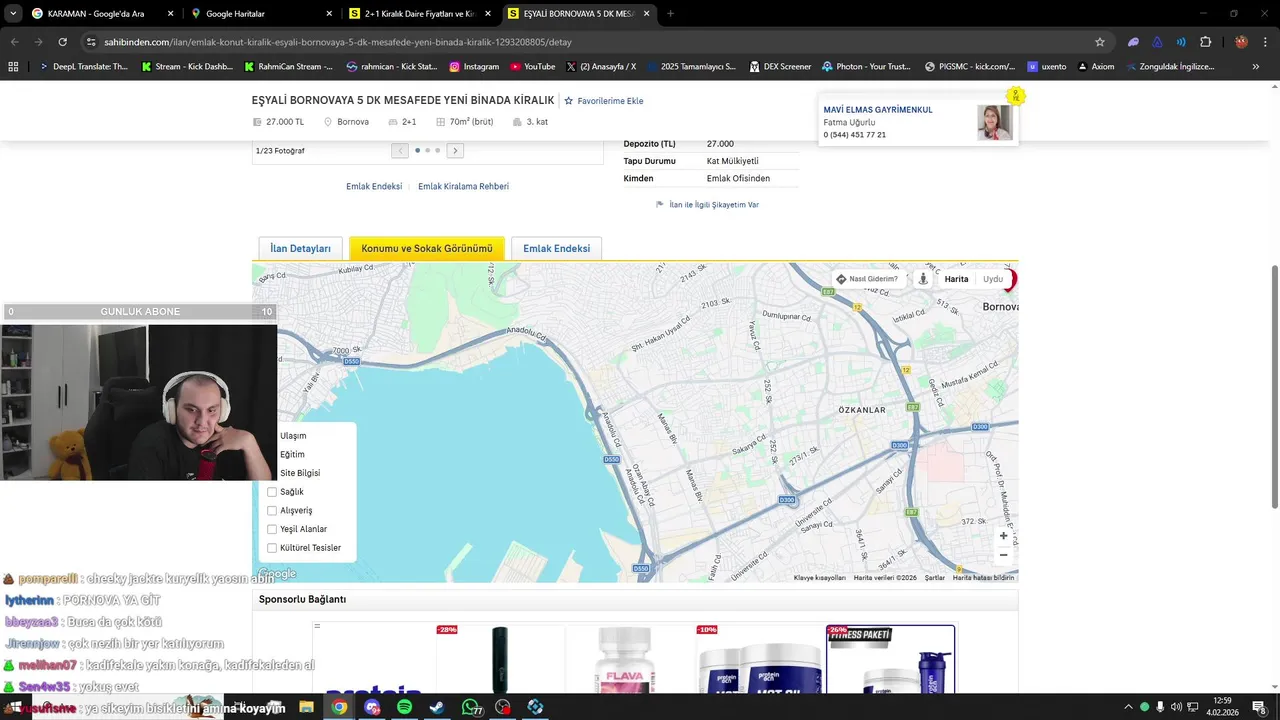Open the DEX Screener bookmark
1280x720 pixels.
pos(779,67)
